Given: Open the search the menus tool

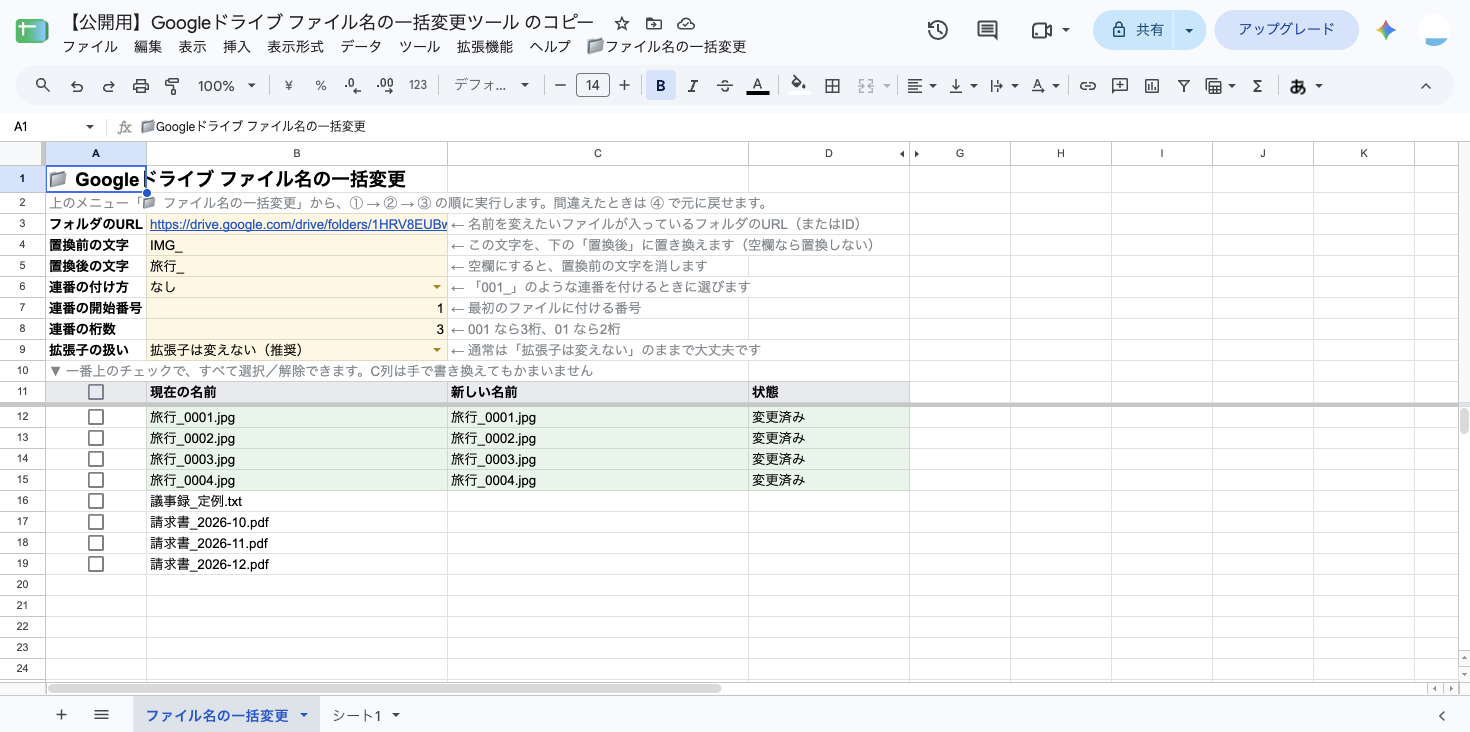Looking at the screenshot, I should click(43, 86).
